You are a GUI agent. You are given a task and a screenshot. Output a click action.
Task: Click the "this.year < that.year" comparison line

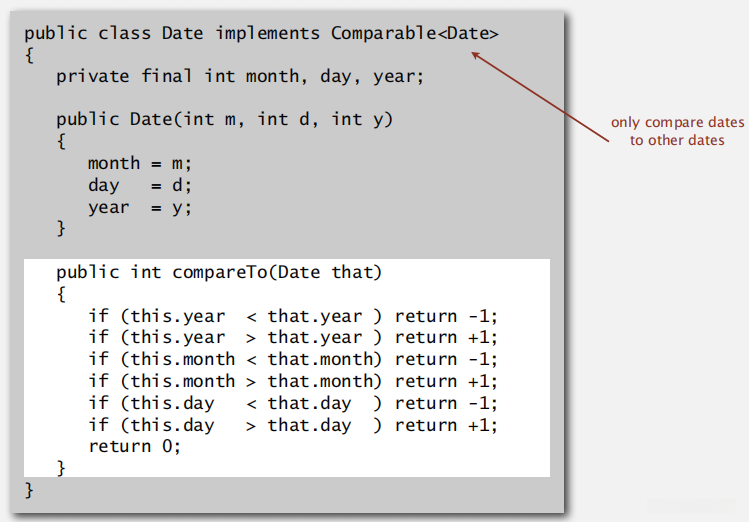click(x=292, y=316)
